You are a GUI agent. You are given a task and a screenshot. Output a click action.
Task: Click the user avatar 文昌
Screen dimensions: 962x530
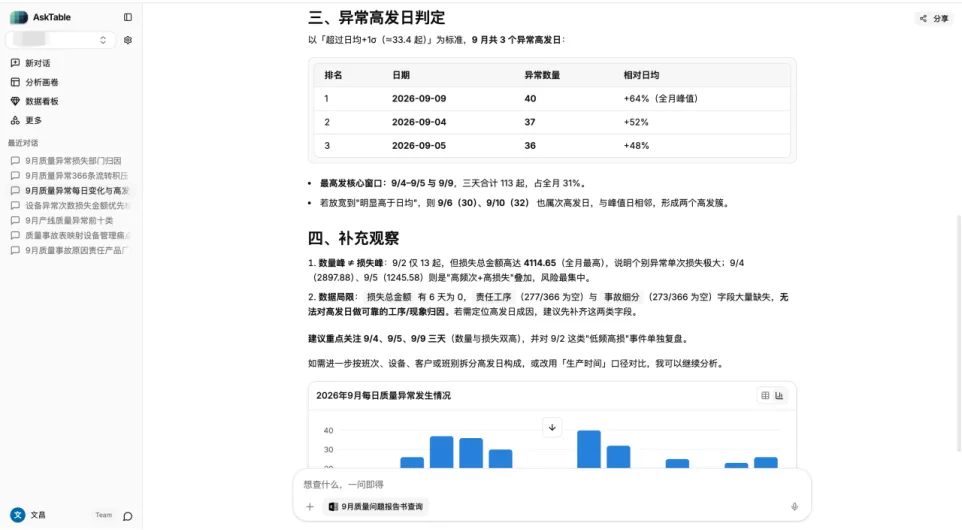(18, 515)
